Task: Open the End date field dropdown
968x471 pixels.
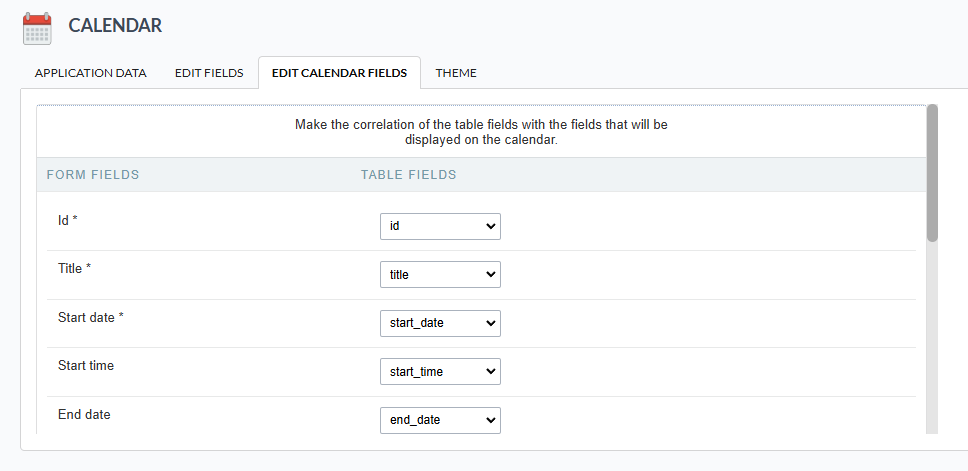Action: click(440, 420)
